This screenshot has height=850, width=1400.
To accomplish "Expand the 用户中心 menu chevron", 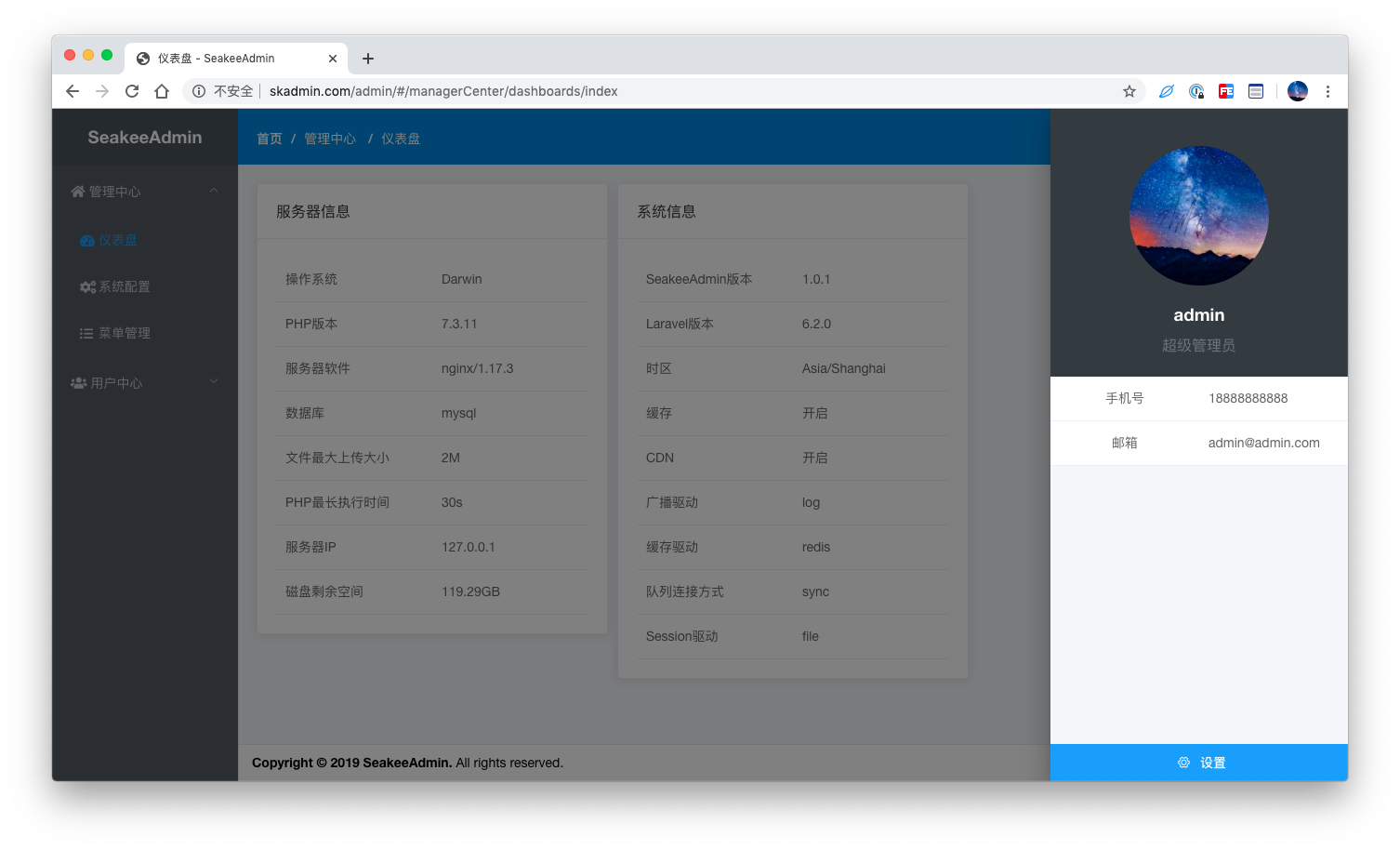I will (x=214, y=381).
